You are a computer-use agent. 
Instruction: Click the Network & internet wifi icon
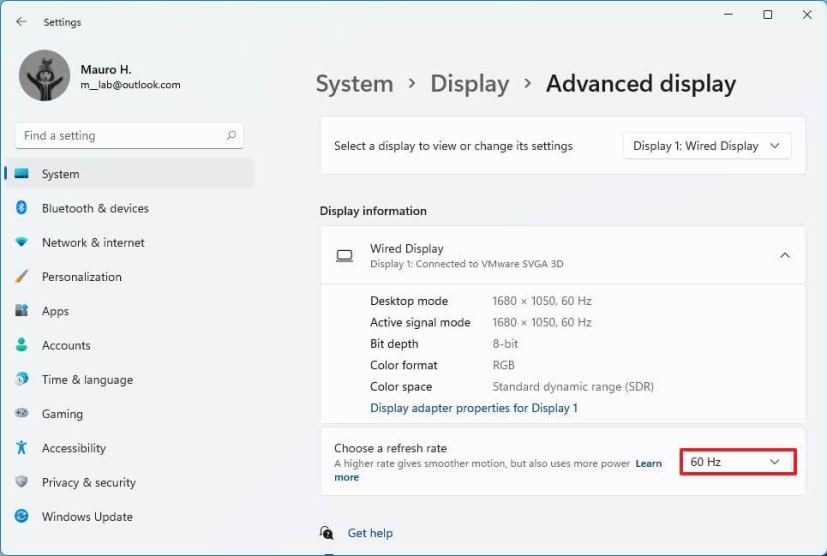(x=21, y=243)
